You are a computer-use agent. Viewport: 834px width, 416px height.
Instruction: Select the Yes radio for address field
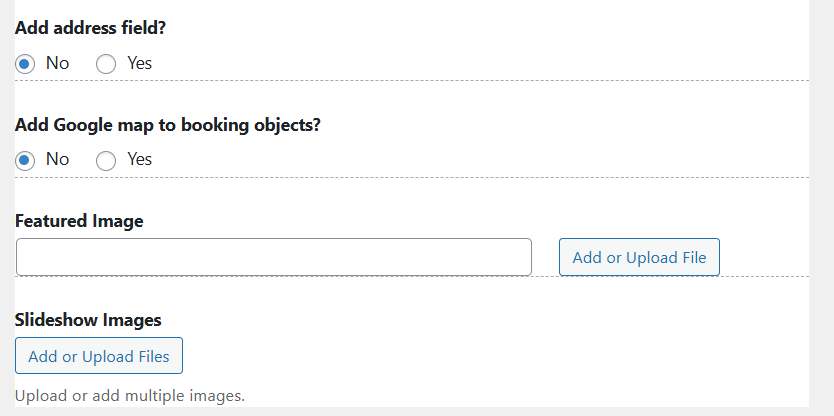[x=106, y=64]
